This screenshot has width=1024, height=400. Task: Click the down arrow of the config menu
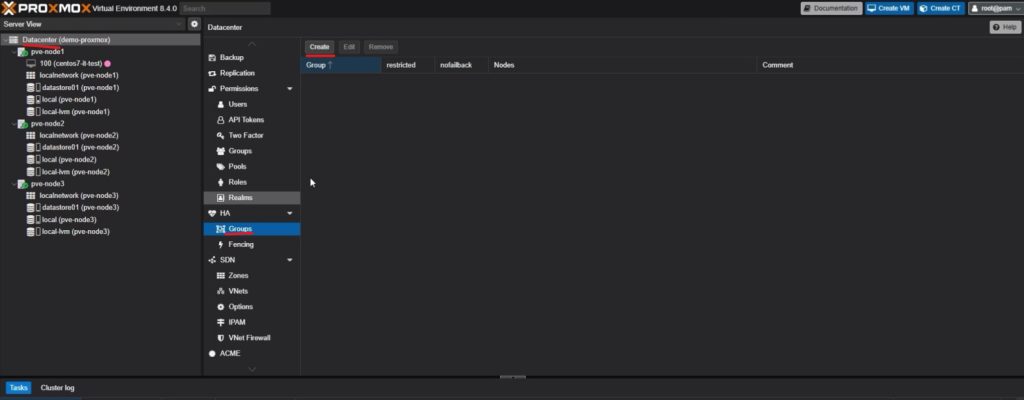click(x=252, y=369)
